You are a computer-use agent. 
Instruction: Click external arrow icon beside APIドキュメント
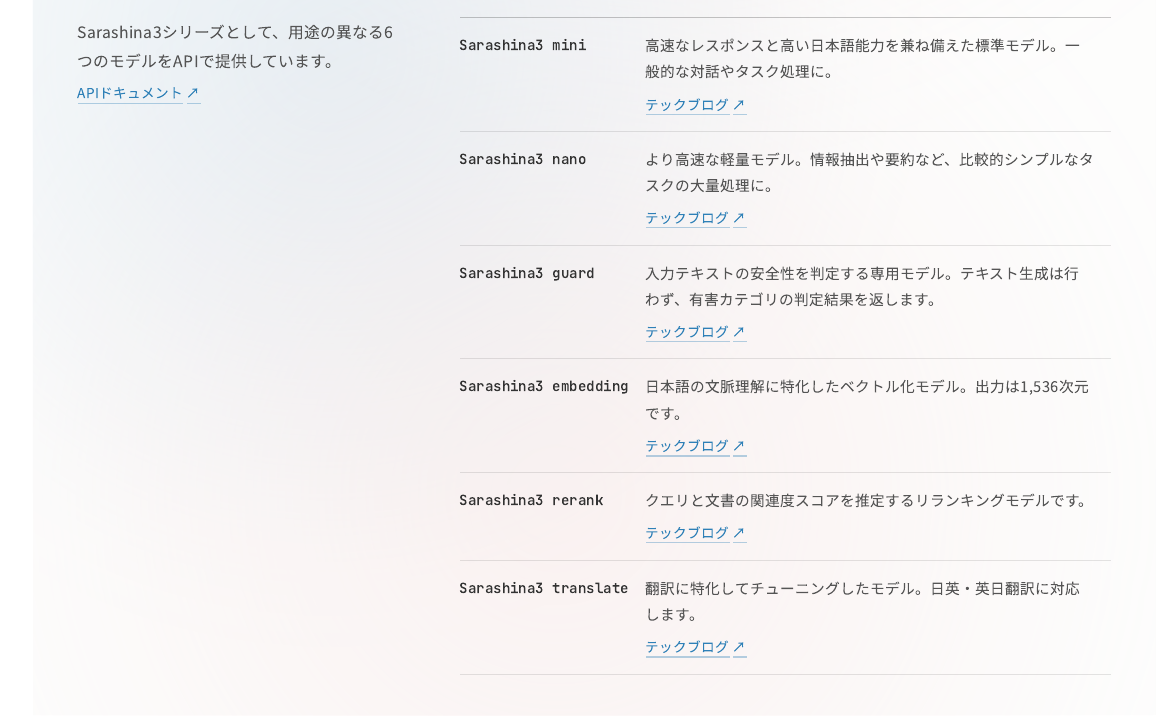[x=193, y=92]
